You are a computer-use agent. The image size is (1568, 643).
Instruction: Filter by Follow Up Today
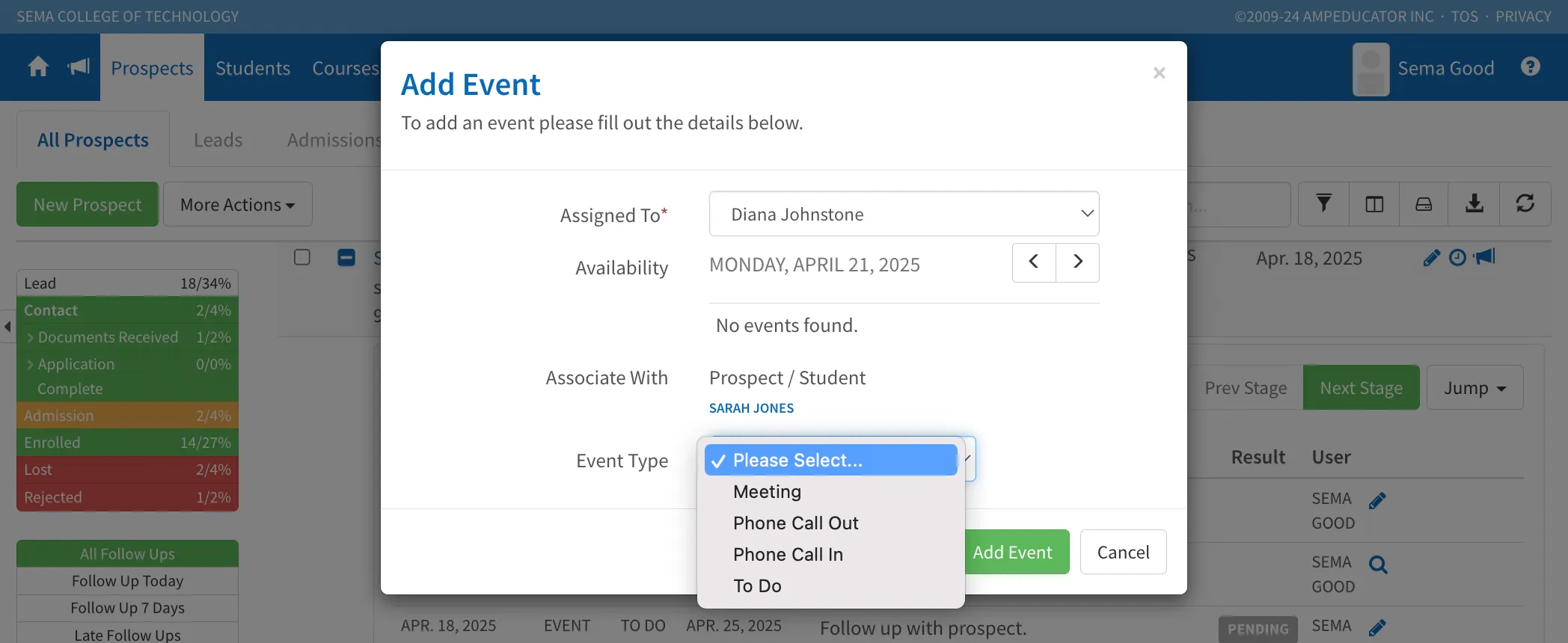127,581
